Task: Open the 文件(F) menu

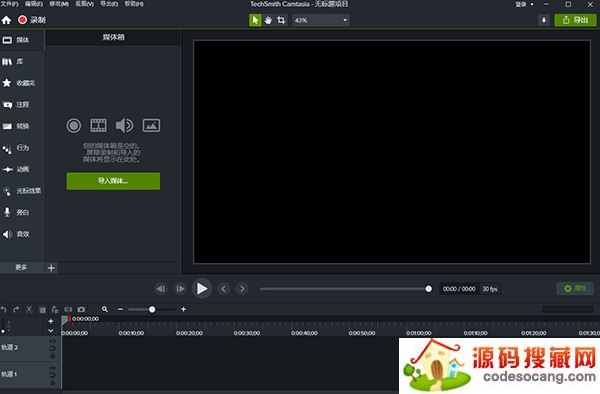Action: pos(9,4)
